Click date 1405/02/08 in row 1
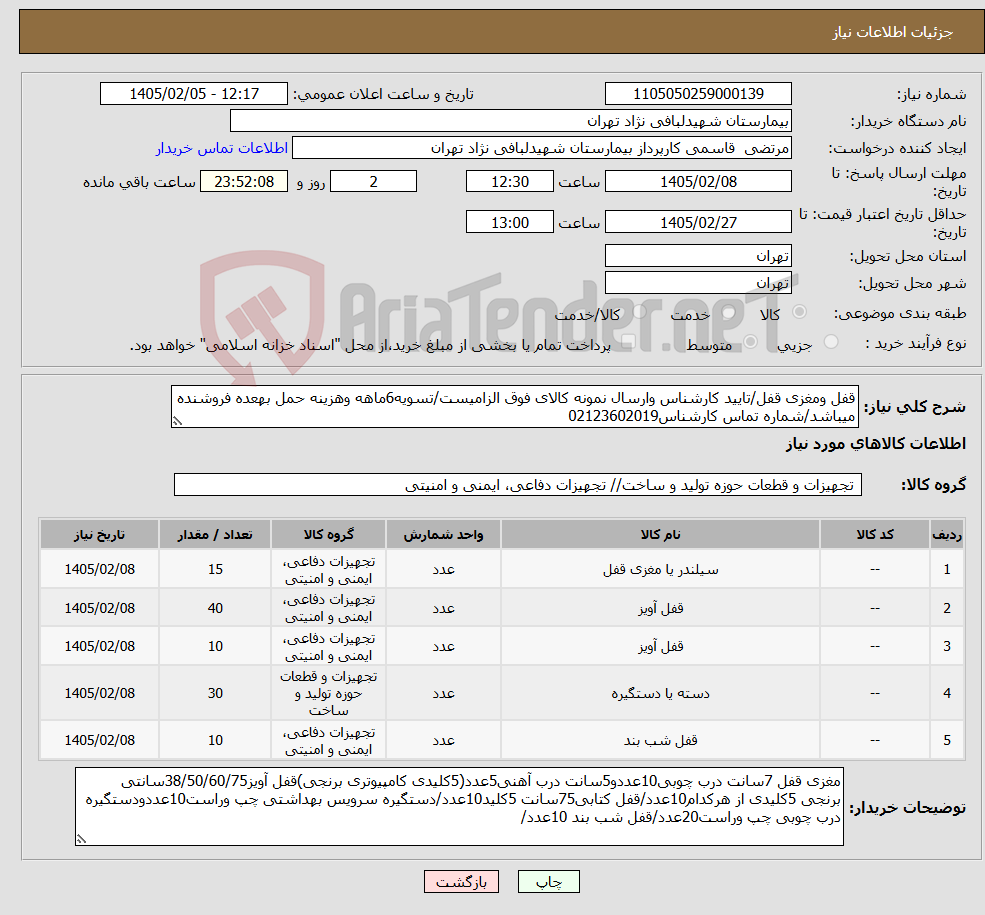 99,569
